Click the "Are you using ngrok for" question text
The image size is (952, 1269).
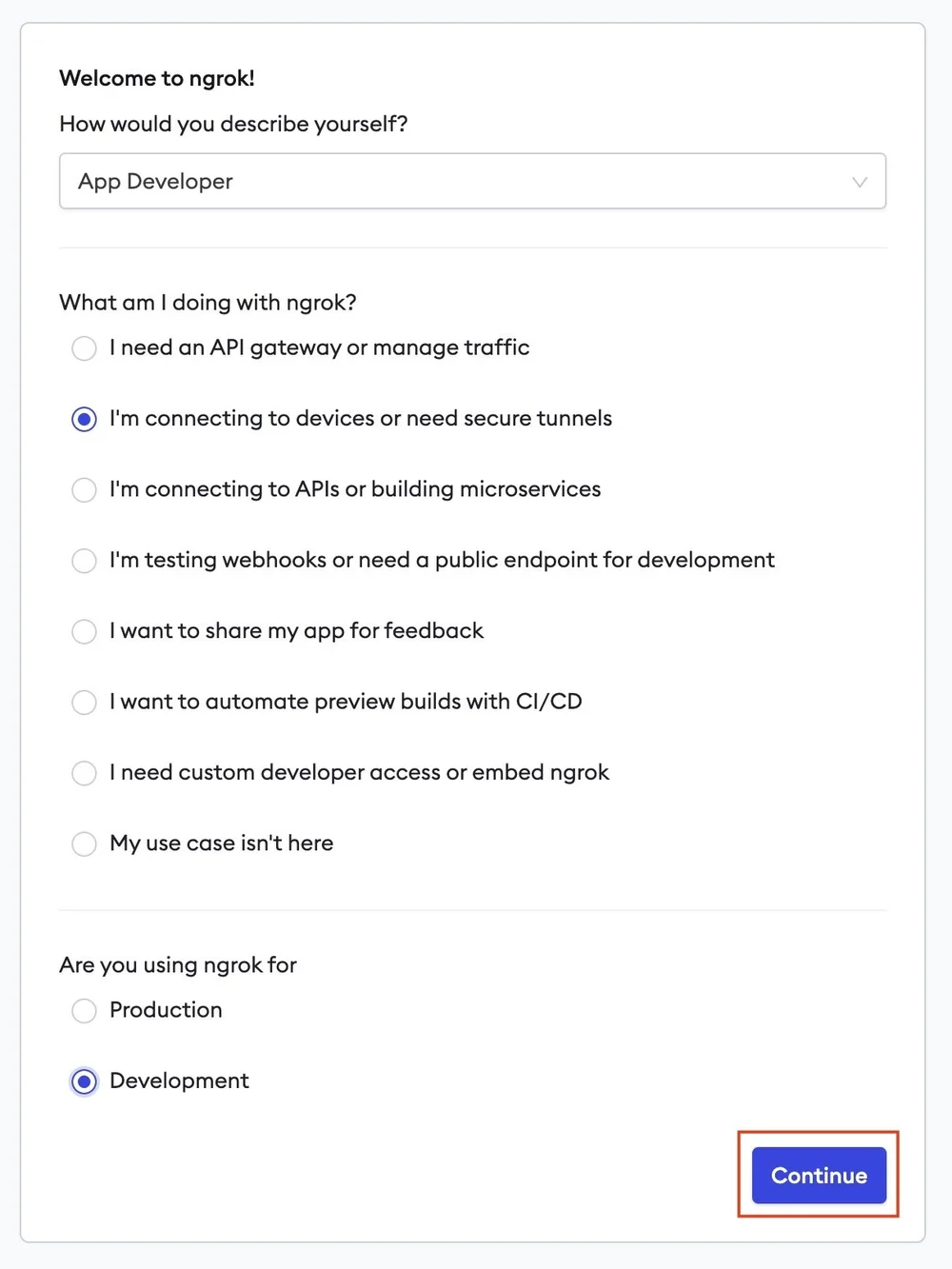click(x=178, y=965)
